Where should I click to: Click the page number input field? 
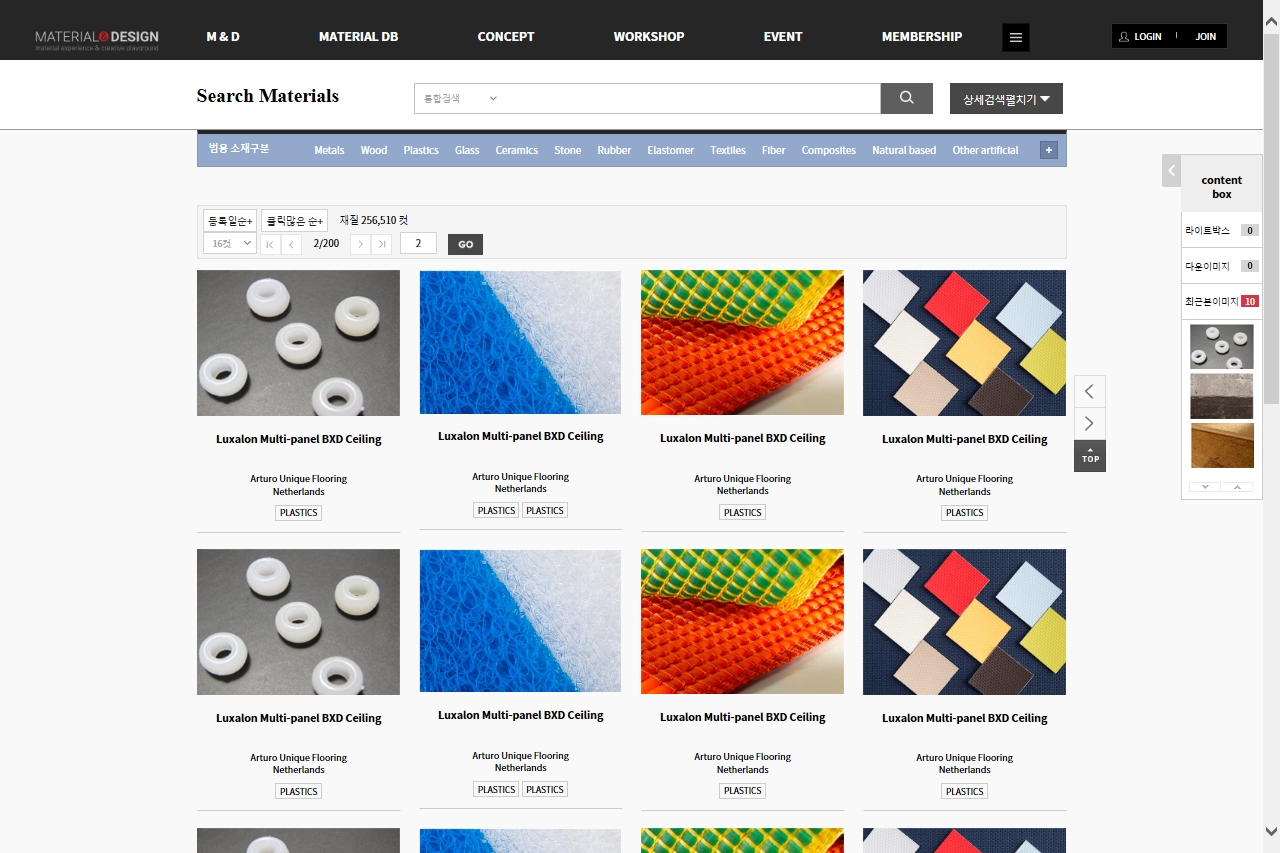[x=417, y=243]
